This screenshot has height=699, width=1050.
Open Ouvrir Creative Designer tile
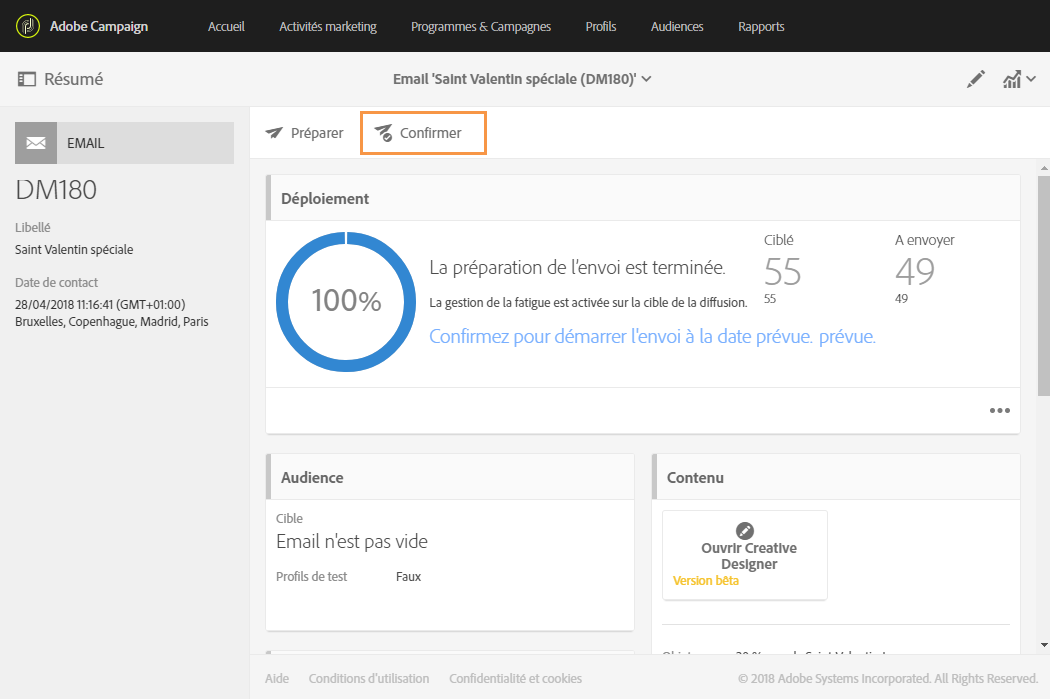tap(745, 555)
